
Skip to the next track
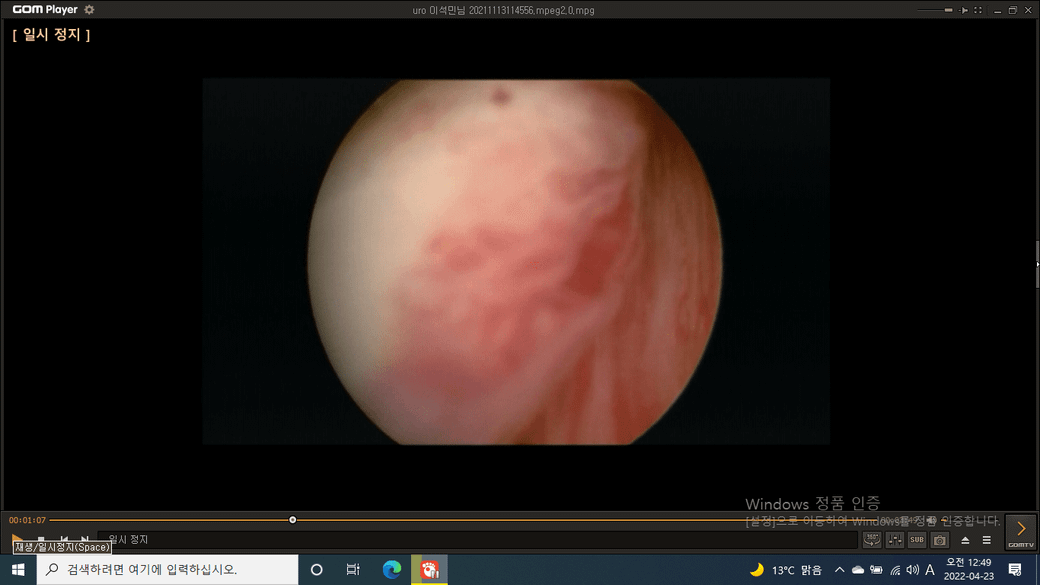85,540
